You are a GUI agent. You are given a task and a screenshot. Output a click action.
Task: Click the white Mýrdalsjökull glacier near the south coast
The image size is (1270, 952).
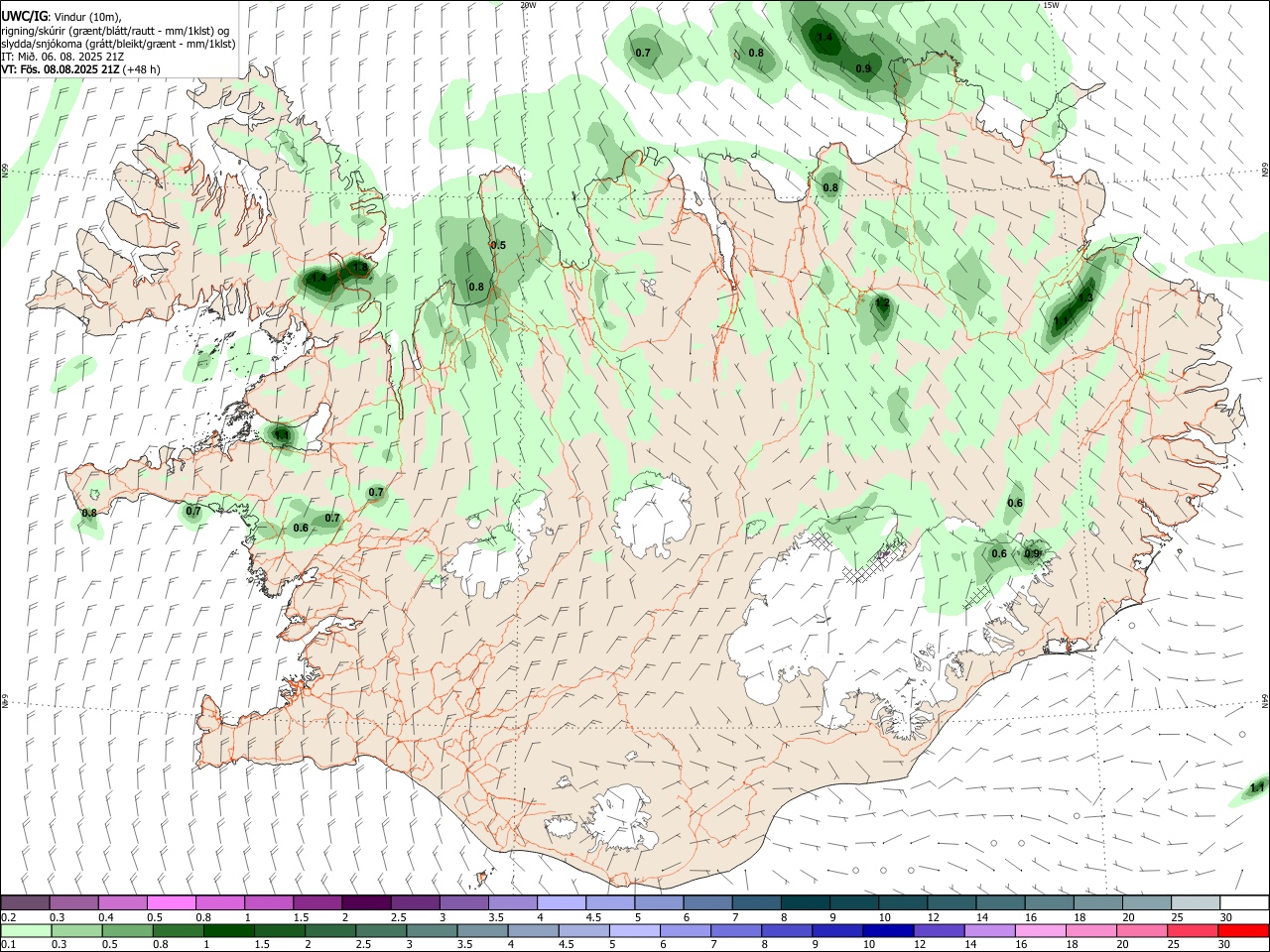click(x=620, y=818)
